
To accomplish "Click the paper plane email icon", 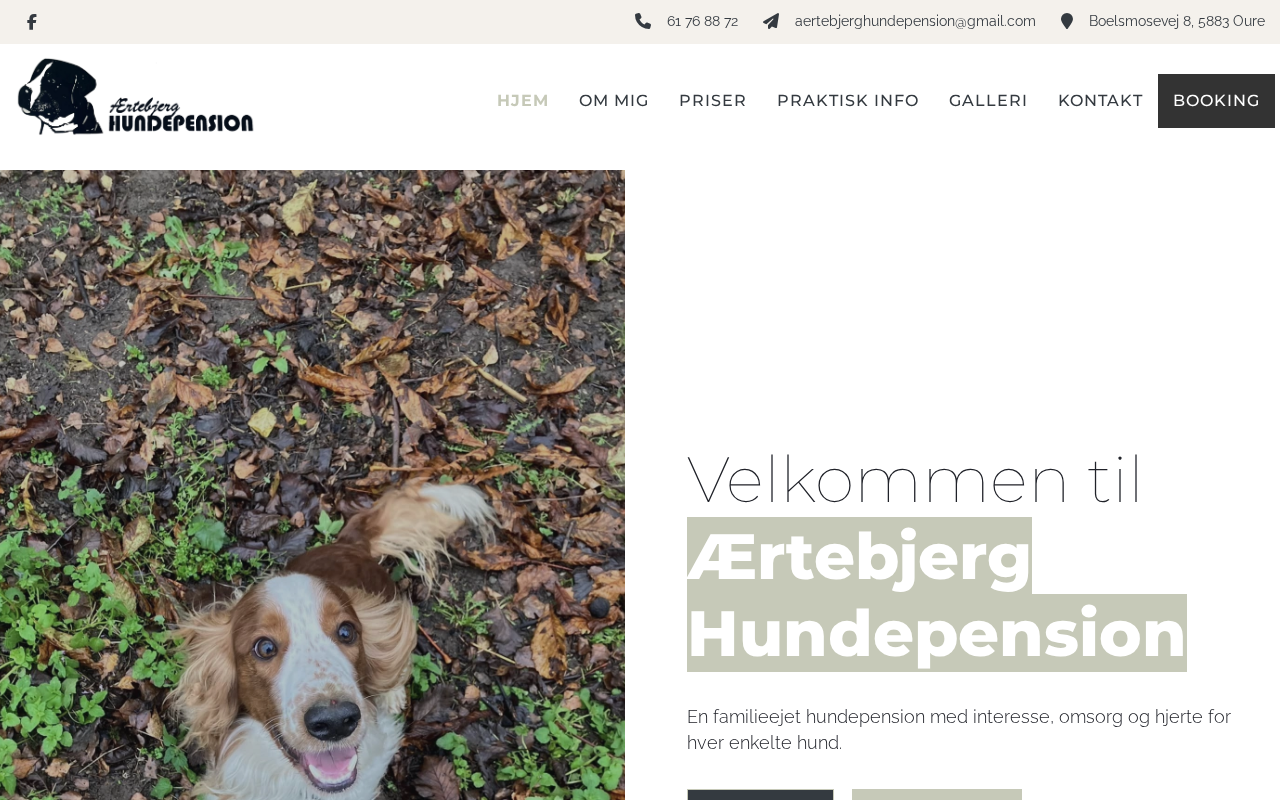I will click(x=771, y=21).
